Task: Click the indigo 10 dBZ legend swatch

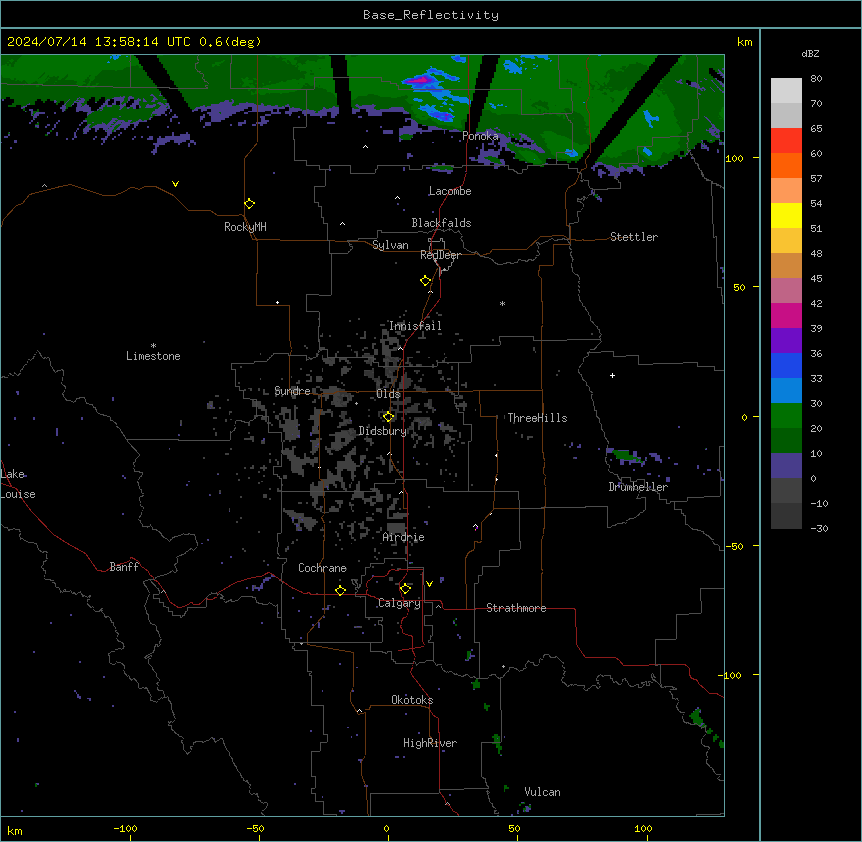Action: [786, 466]
